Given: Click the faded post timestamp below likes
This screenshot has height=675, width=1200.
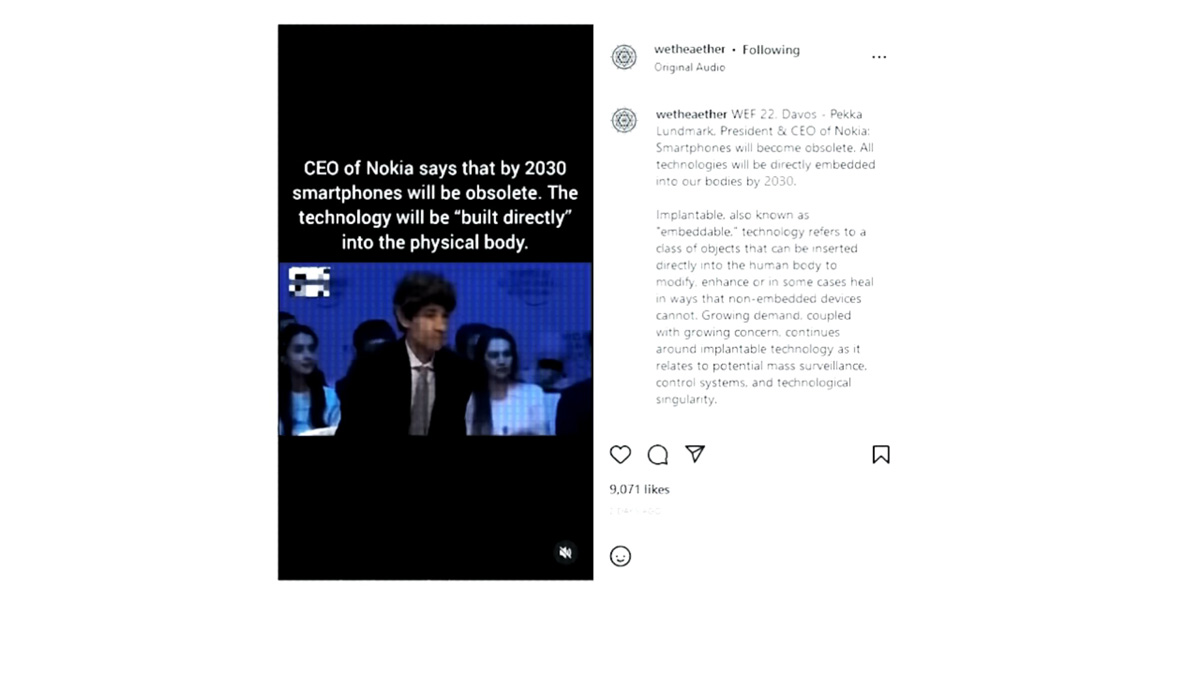Looking at the screenshot, I should pyautogui.click(x=635, y=511).
